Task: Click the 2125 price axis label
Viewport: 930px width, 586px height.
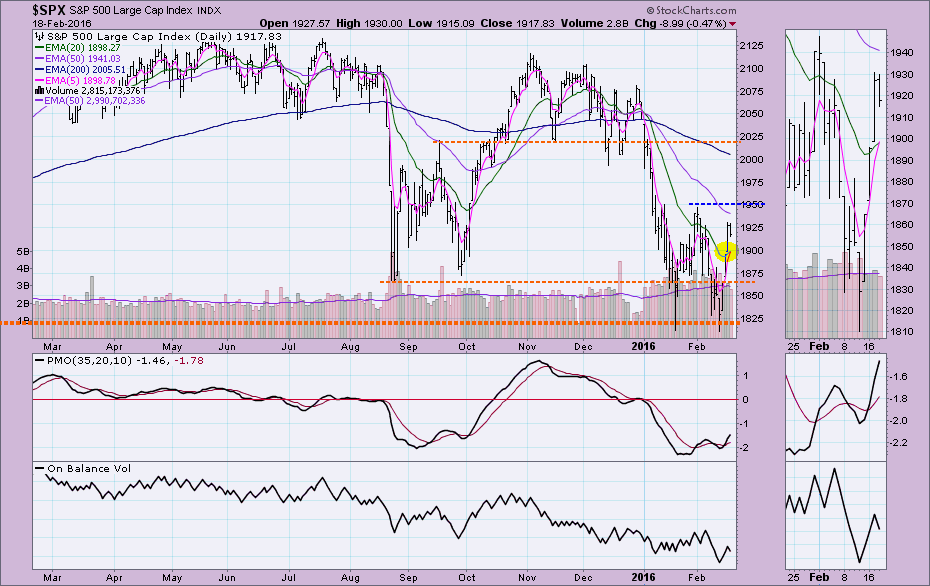Action: click(751, 46)
